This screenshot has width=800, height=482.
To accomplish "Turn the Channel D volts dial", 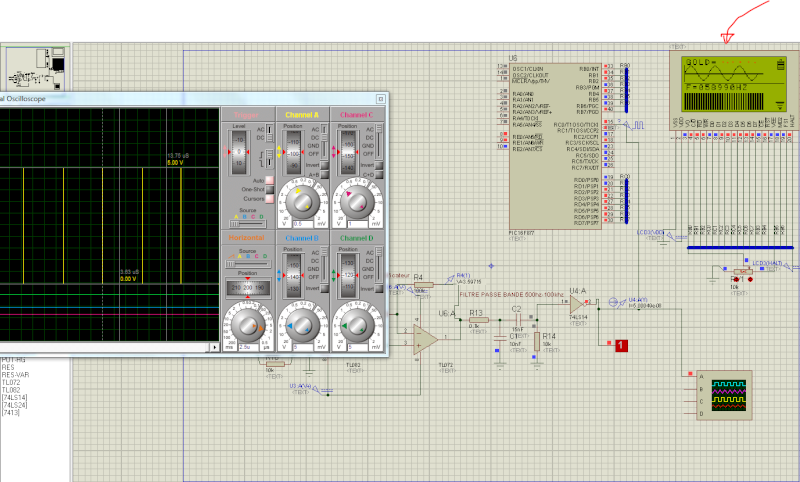I will click(x=356, y=325).
